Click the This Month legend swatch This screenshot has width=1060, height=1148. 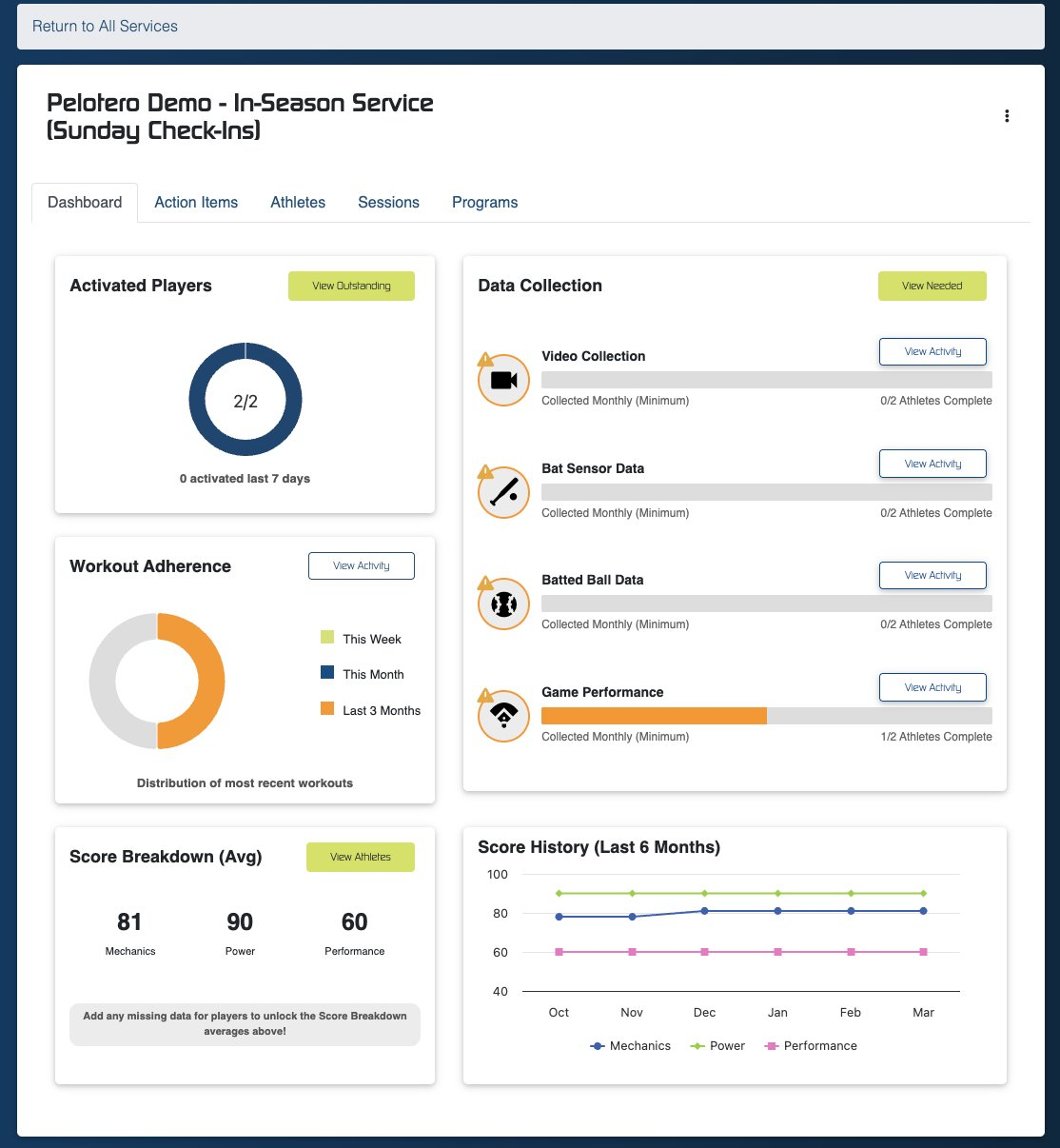click(x=327, y=673)
